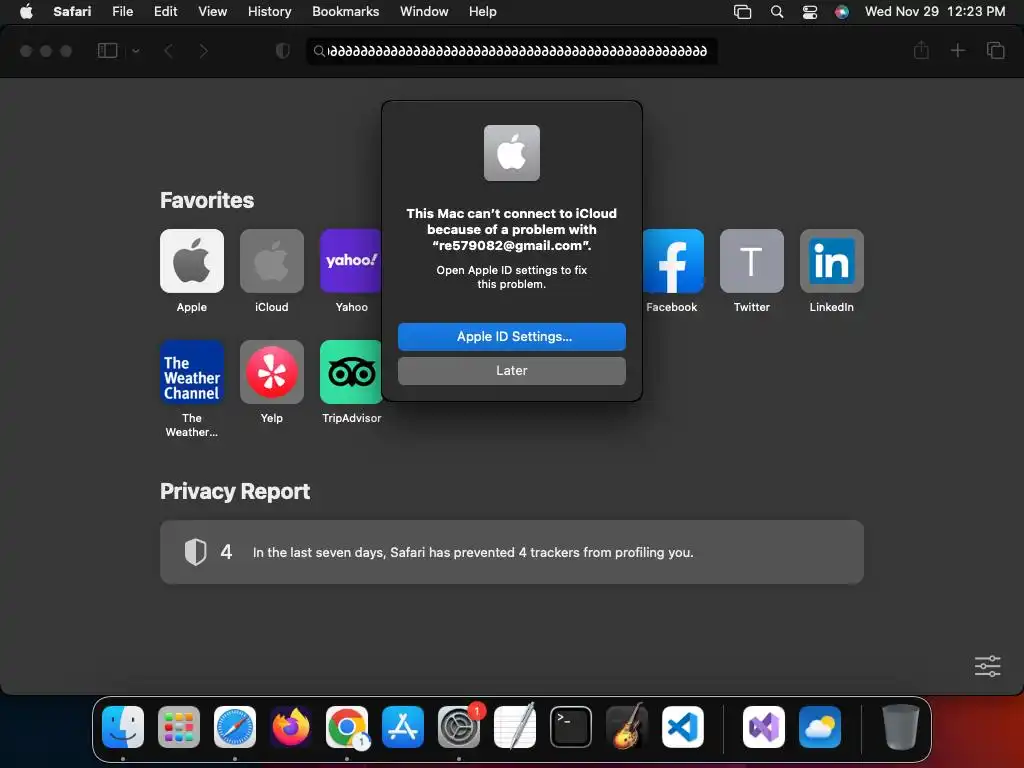Launch Visual Studio from the Dock
The image size is (1024, 768).
[x=763, y=727]
